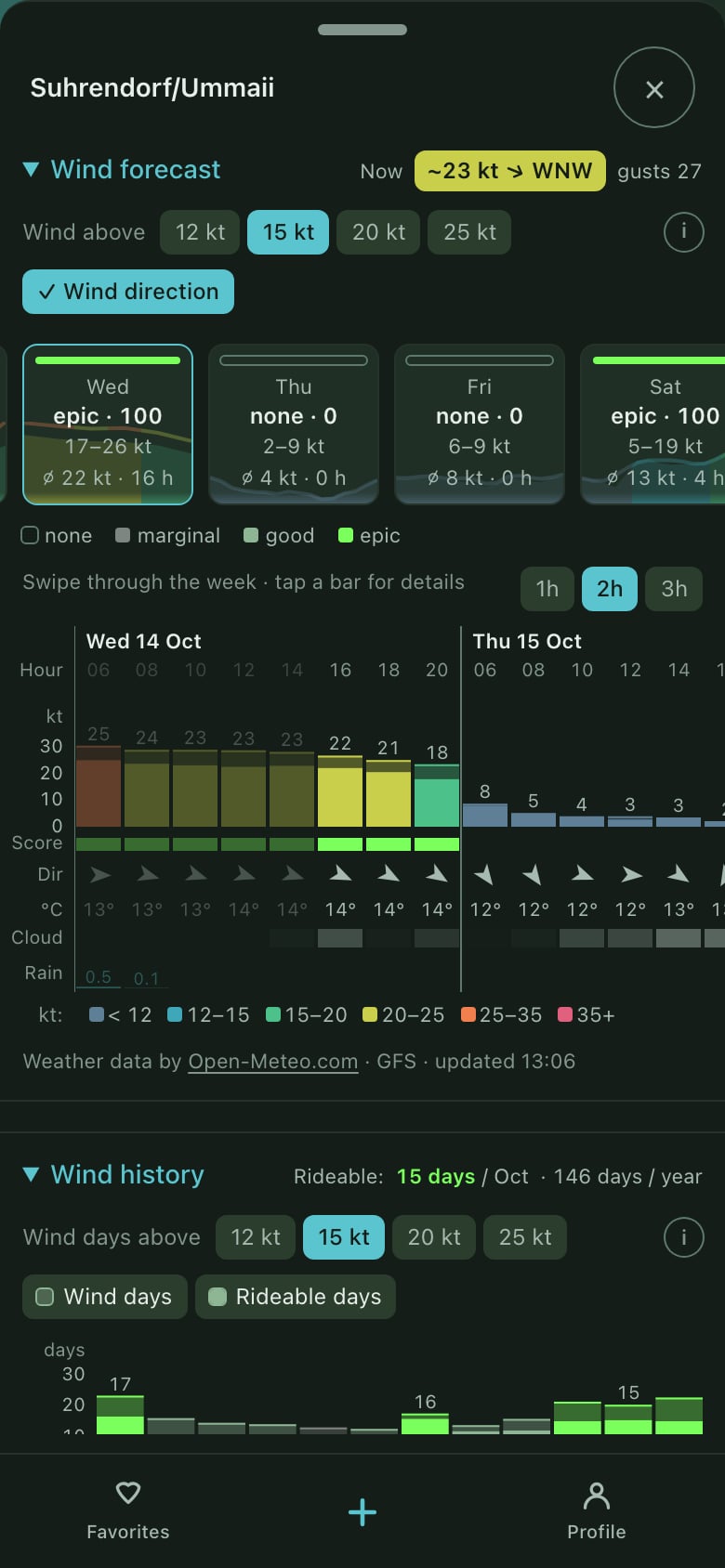This screenshot has width=725, height=1568.
Task: Click the 15 days rideable value
Action: point(436,1177)
